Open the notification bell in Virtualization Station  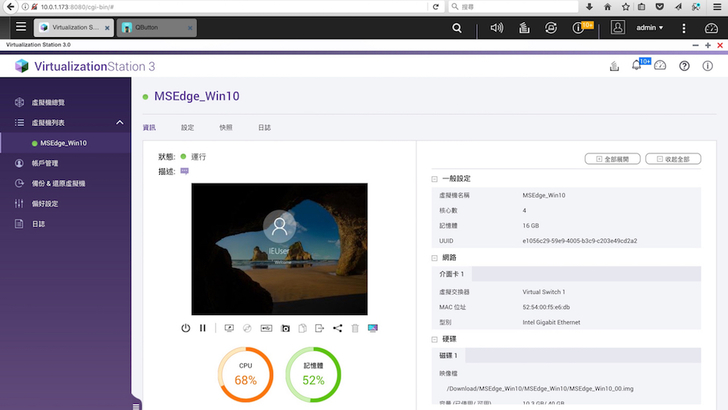[636, 66]
